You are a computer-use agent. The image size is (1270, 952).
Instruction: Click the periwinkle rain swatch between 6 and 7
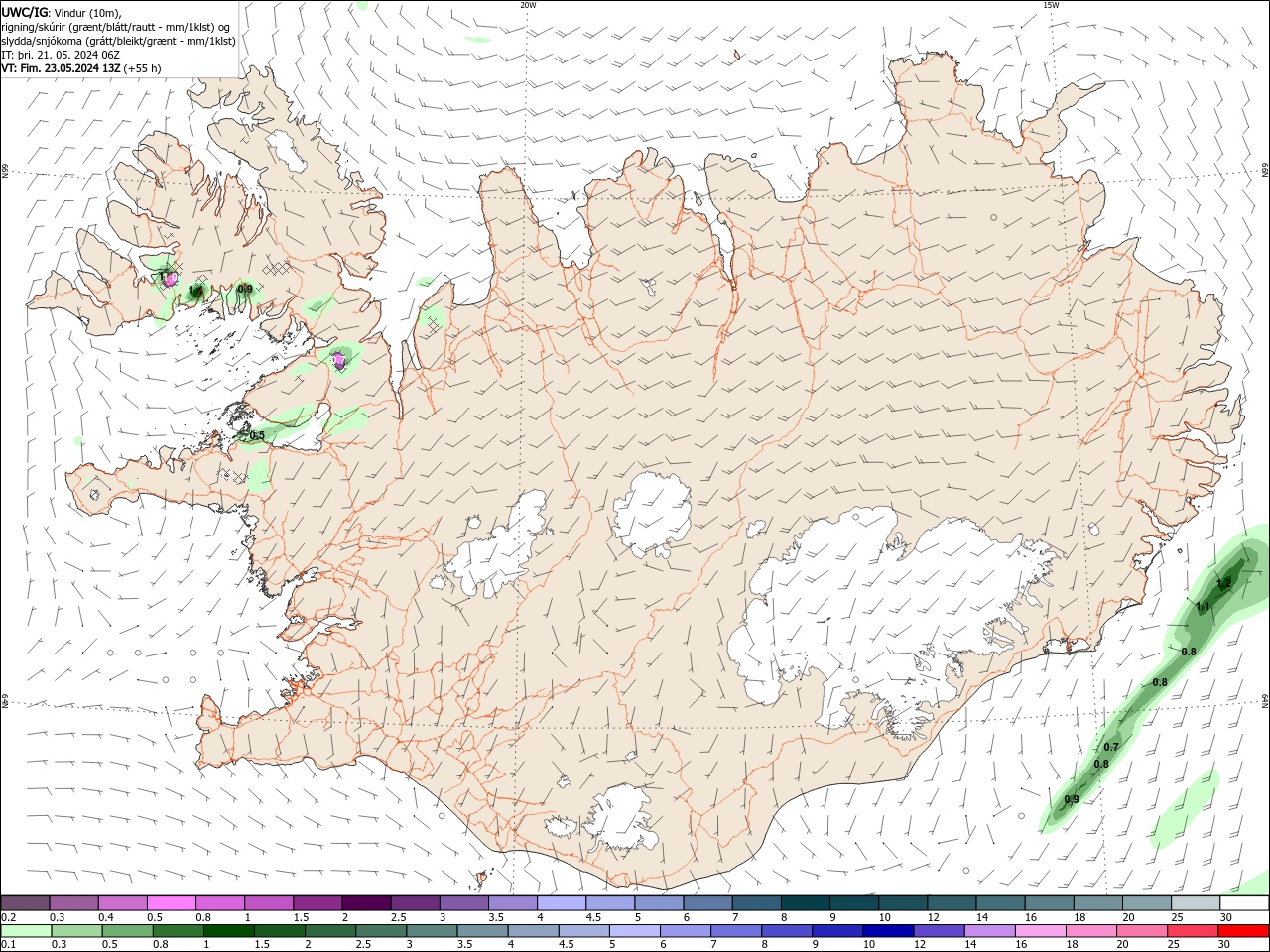click(x=686, y=930)
